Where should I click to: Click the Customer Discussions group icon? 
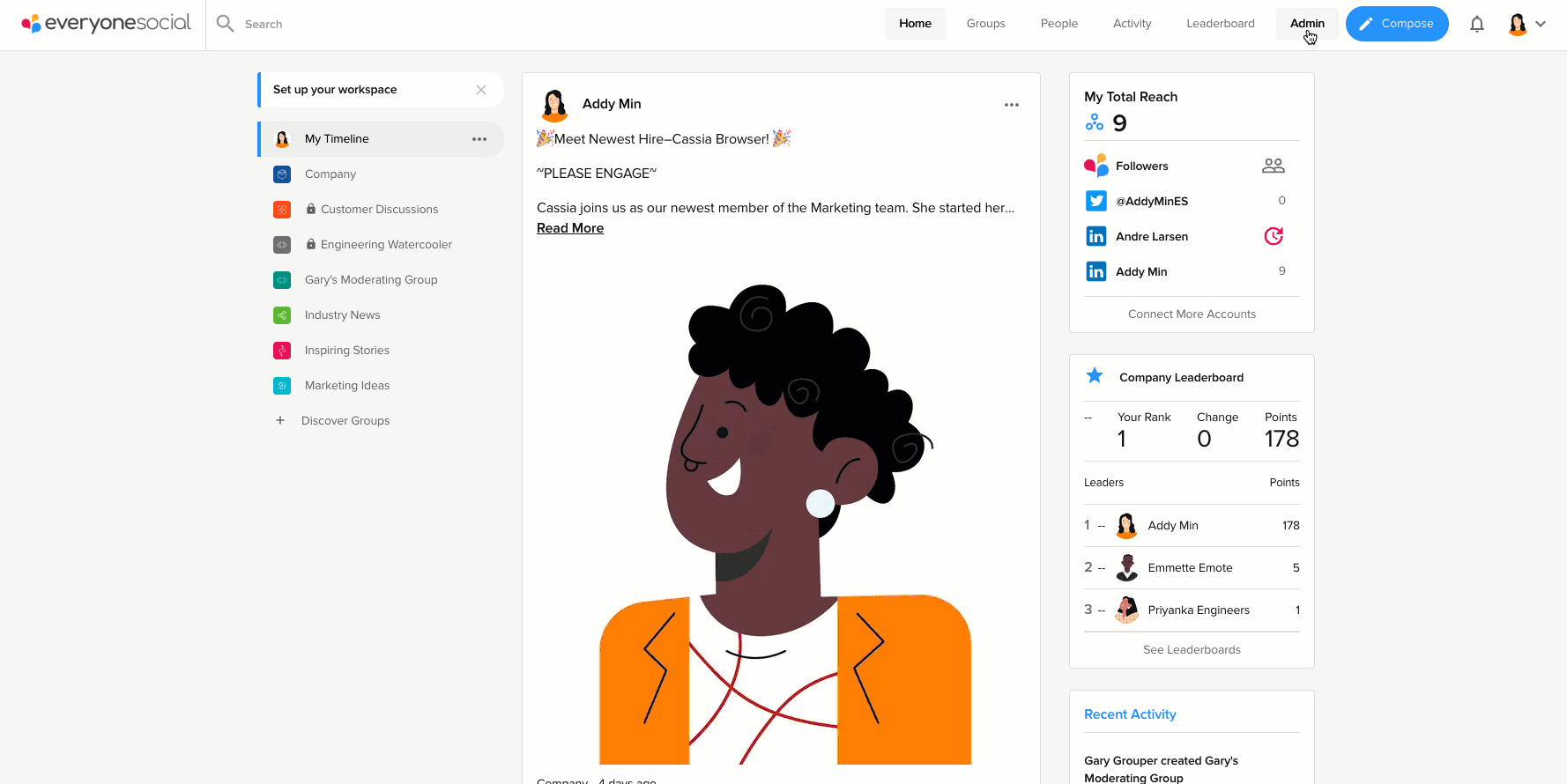pyautogui.click(x=282, y=210)
